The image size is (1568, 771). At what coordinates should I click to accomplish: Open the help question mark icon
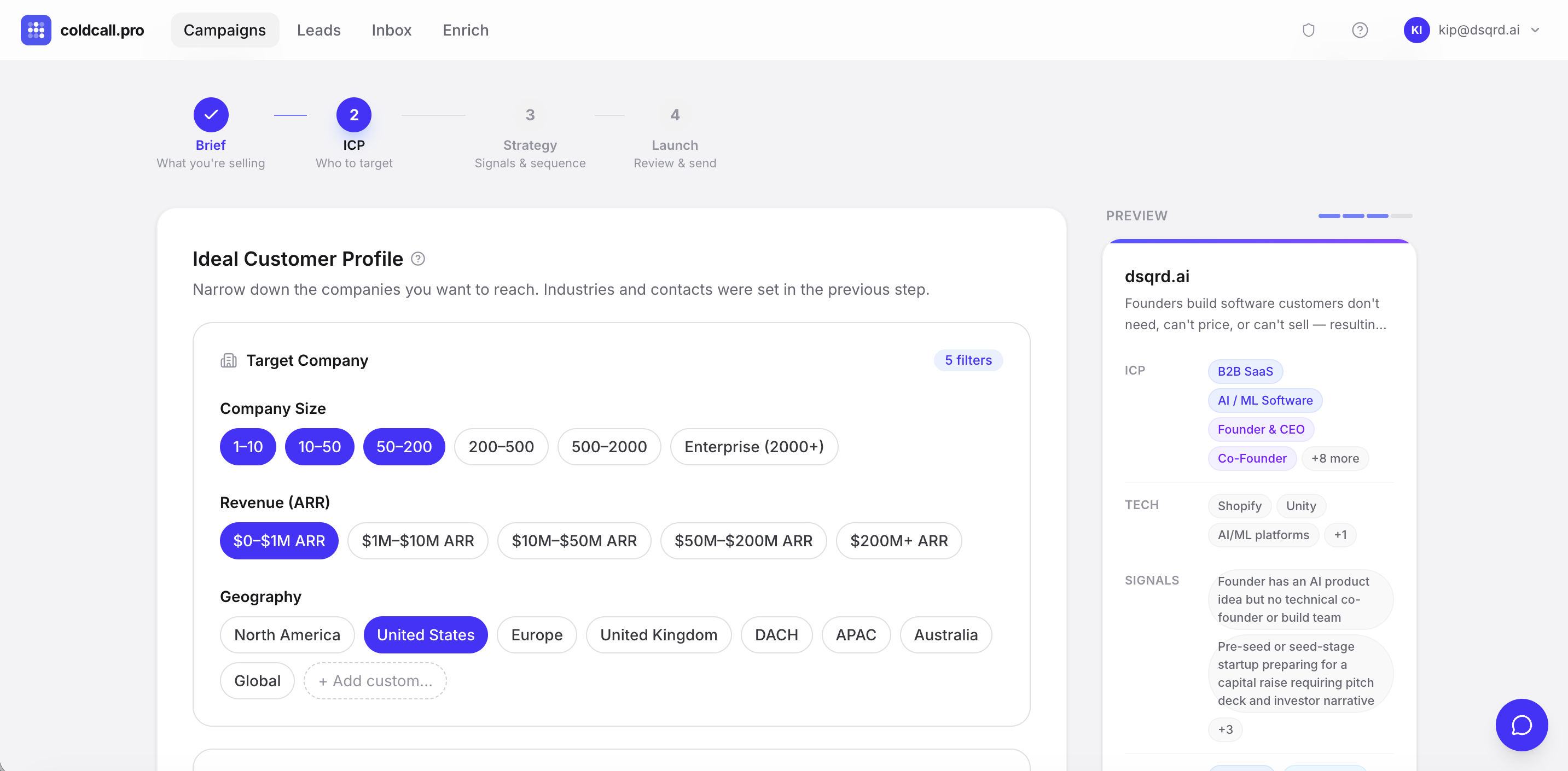1359,30
